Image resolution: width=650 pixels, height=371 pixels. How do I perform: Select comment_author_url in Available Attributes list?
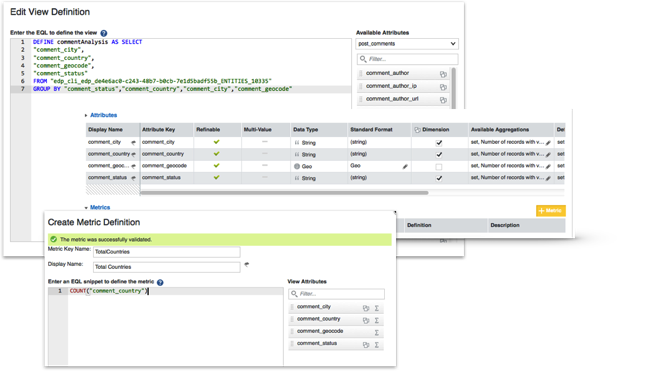(402, 99)
